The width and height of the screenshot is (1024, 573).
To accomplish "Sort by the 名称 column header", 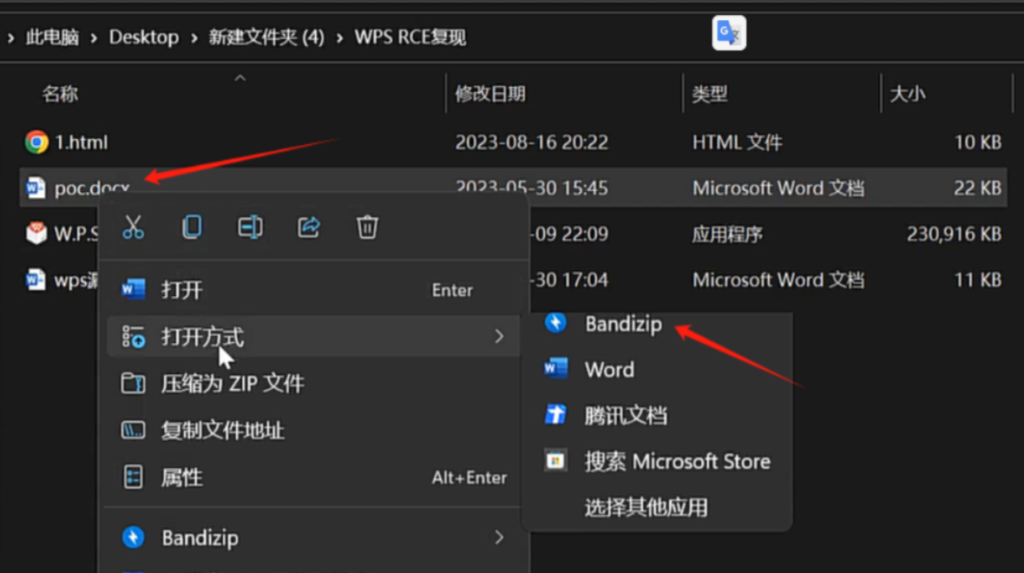I will 60,94.
